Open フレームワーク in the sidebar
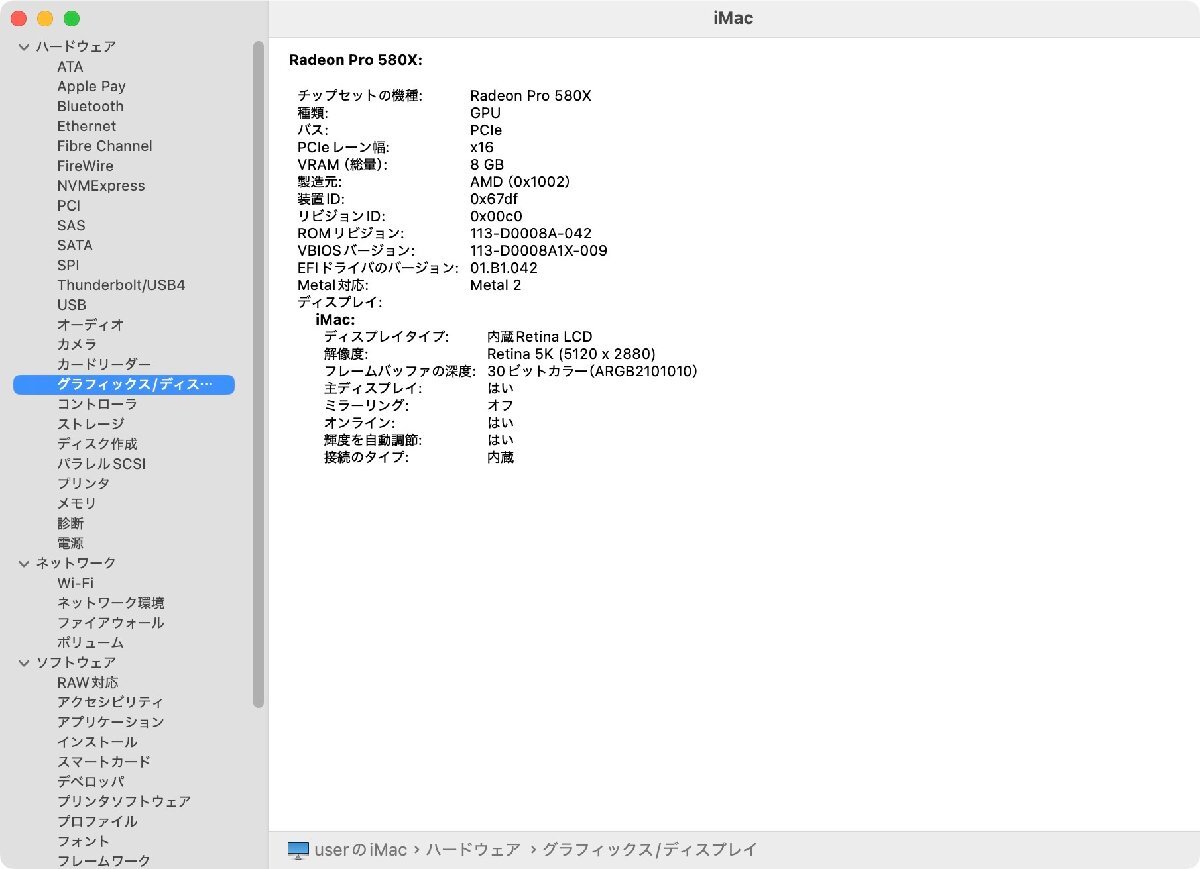The image size is (1200, 869). click(104, 861)
